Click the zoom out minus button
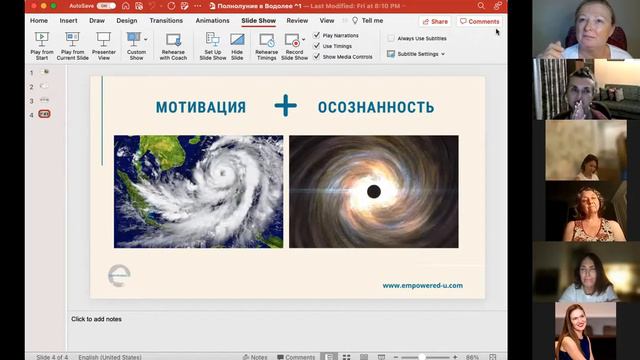Image resolution: width=640 pixels, height=360 pixels. 396,357
